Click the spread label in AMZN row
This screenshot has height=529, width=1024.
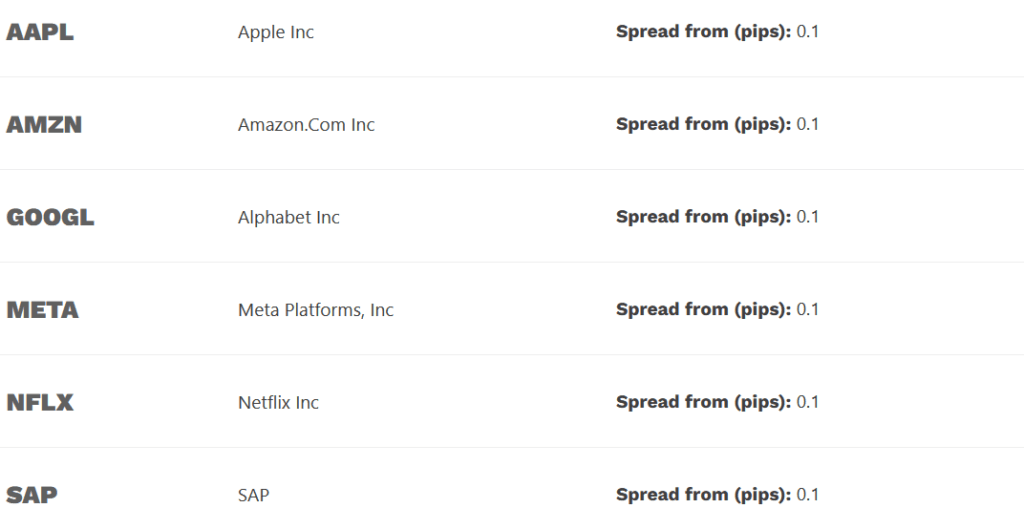point(703,124)
